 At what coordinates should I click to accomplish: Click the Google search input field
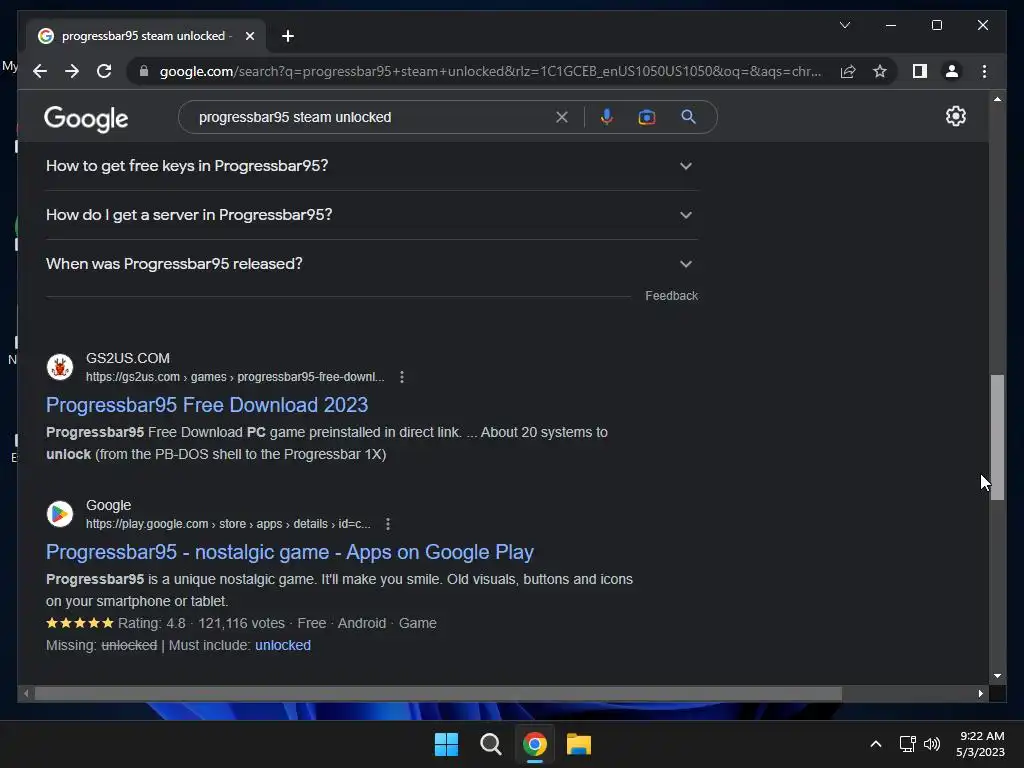(372, 117)
